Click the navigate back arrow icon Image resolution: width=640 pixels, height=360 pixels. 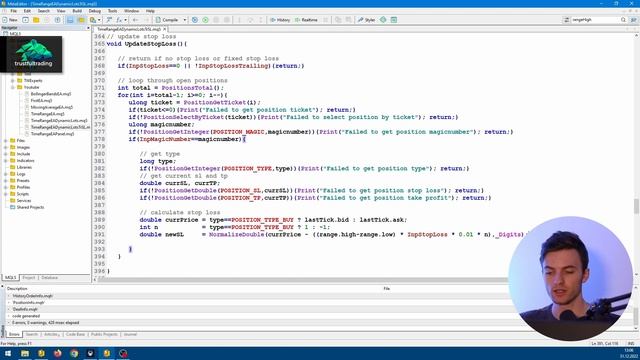[x=136, y=20]
